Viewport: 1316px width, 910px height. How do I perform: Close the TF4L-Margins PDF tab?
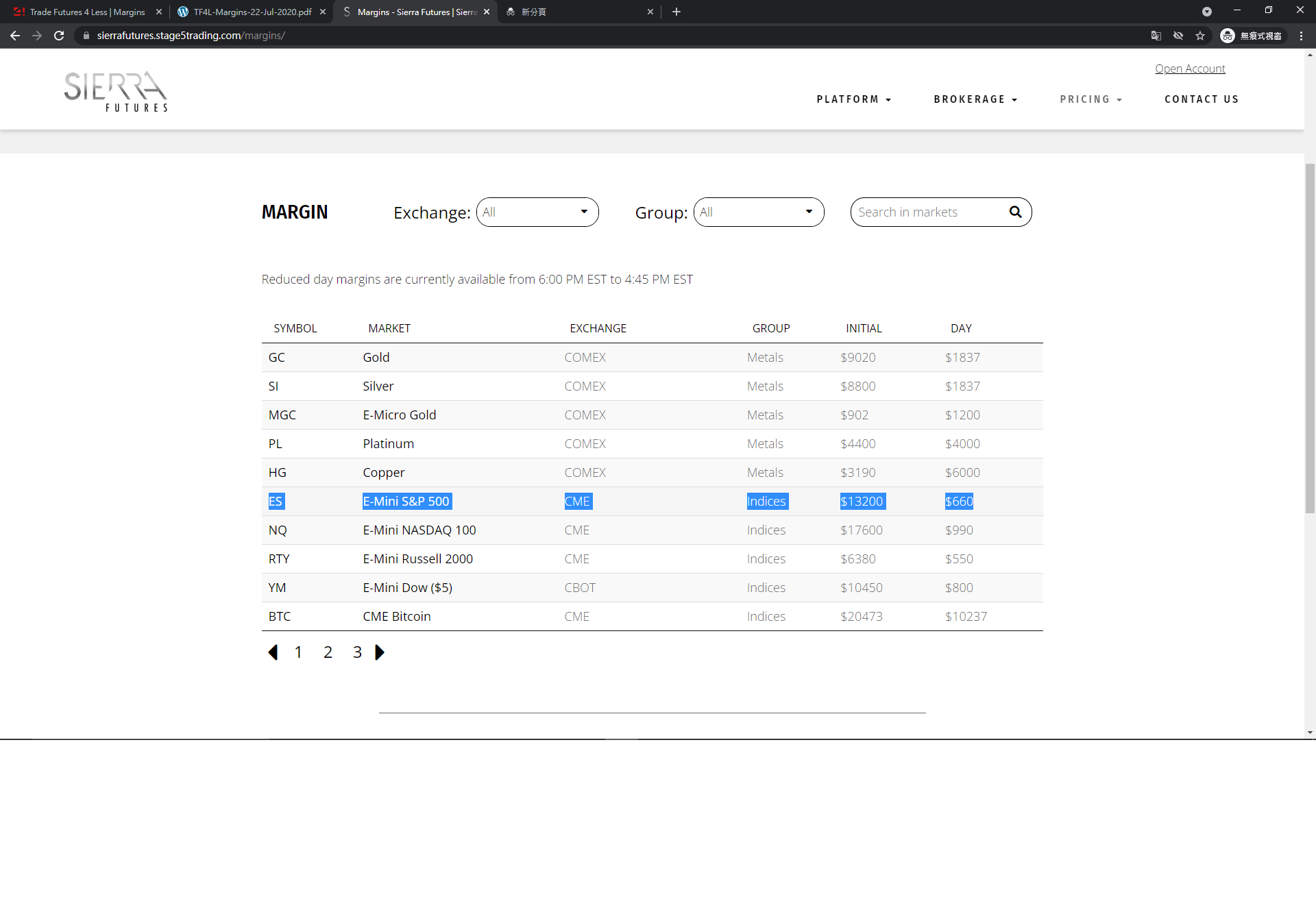pos(323,12)
